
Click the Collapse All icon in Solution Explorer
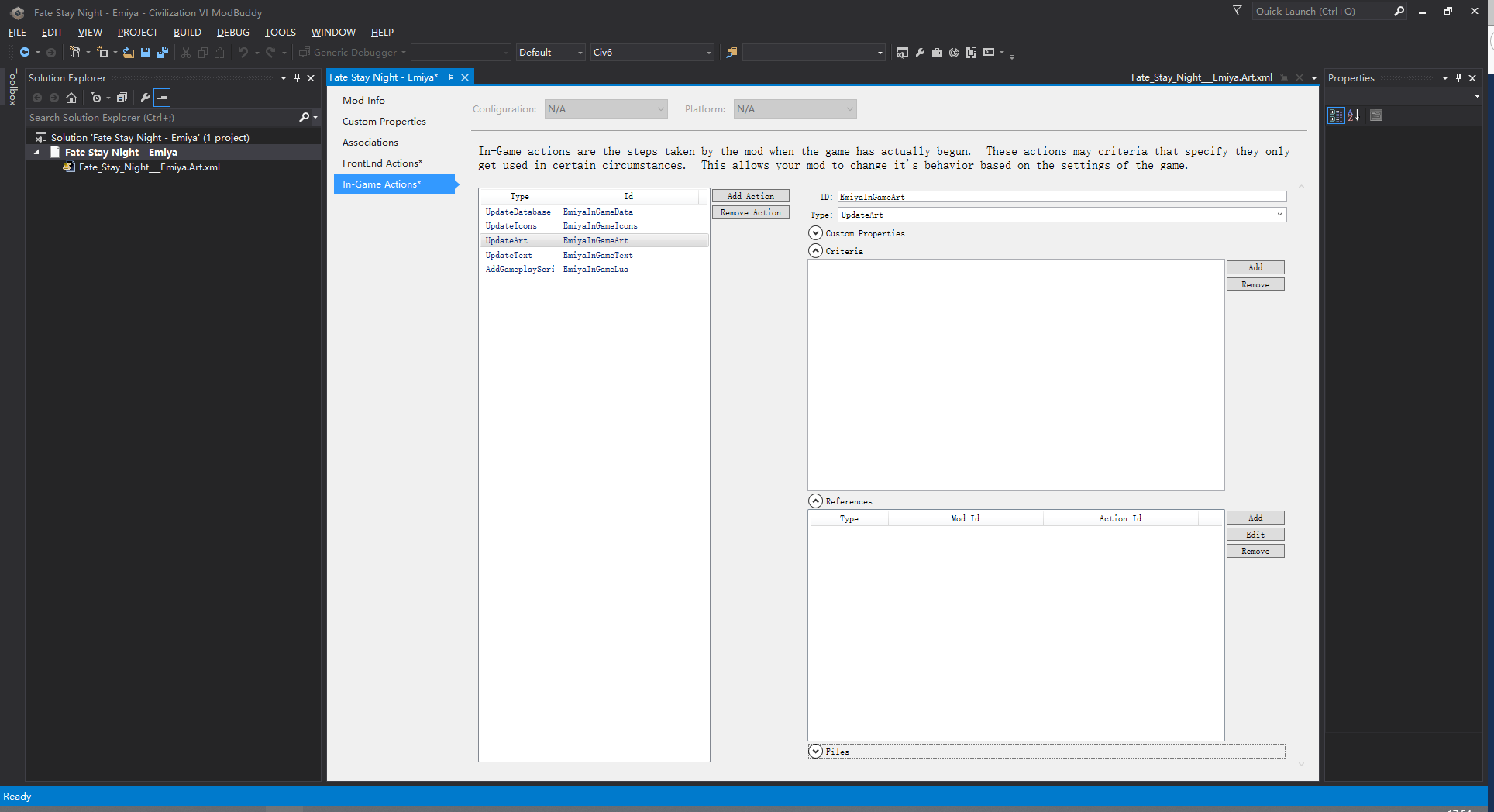[x=122, y=98]
